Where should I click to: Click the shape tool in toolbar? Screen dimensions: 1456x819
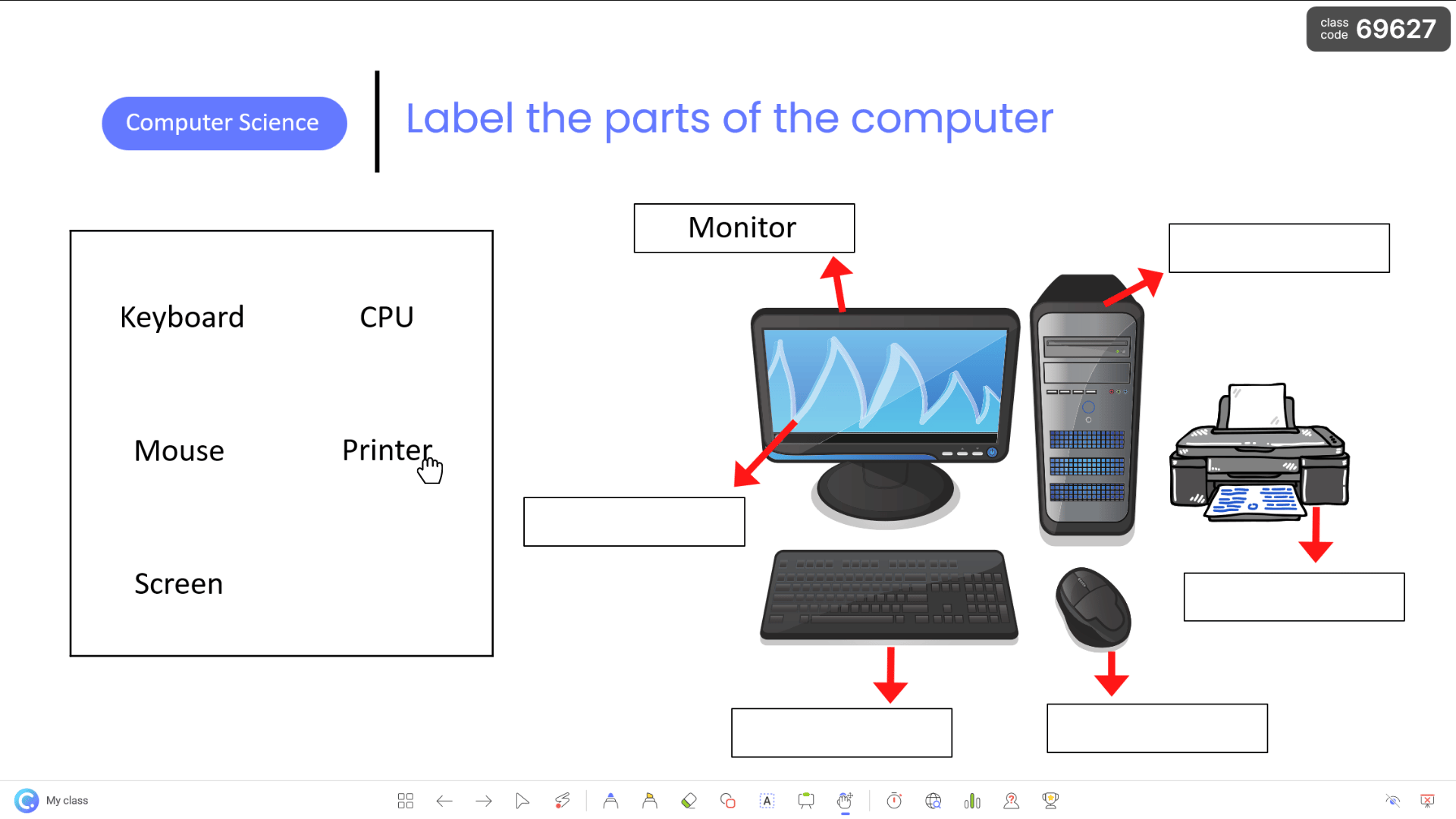pyautogui.click(x=727, y=800)
